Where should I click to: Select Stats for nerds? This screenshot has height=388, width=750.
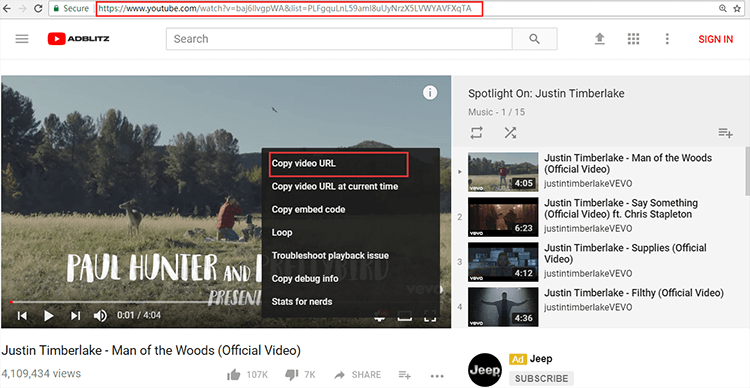pos(302,301)
